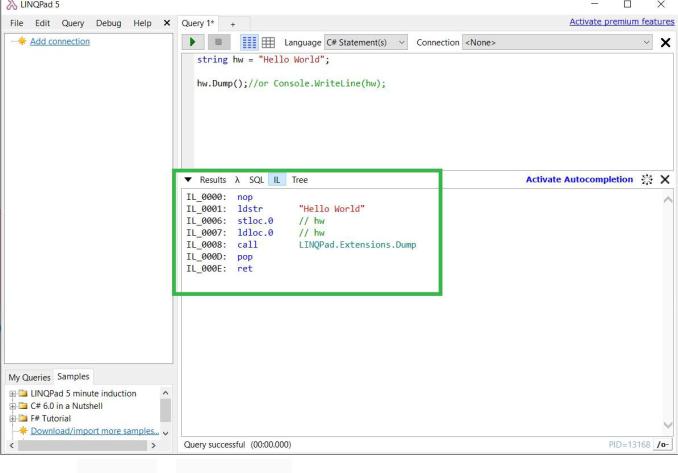Open the Language dropdown
Image resolution: width=678 pixels, height=473 pixels.
(366, 42)
